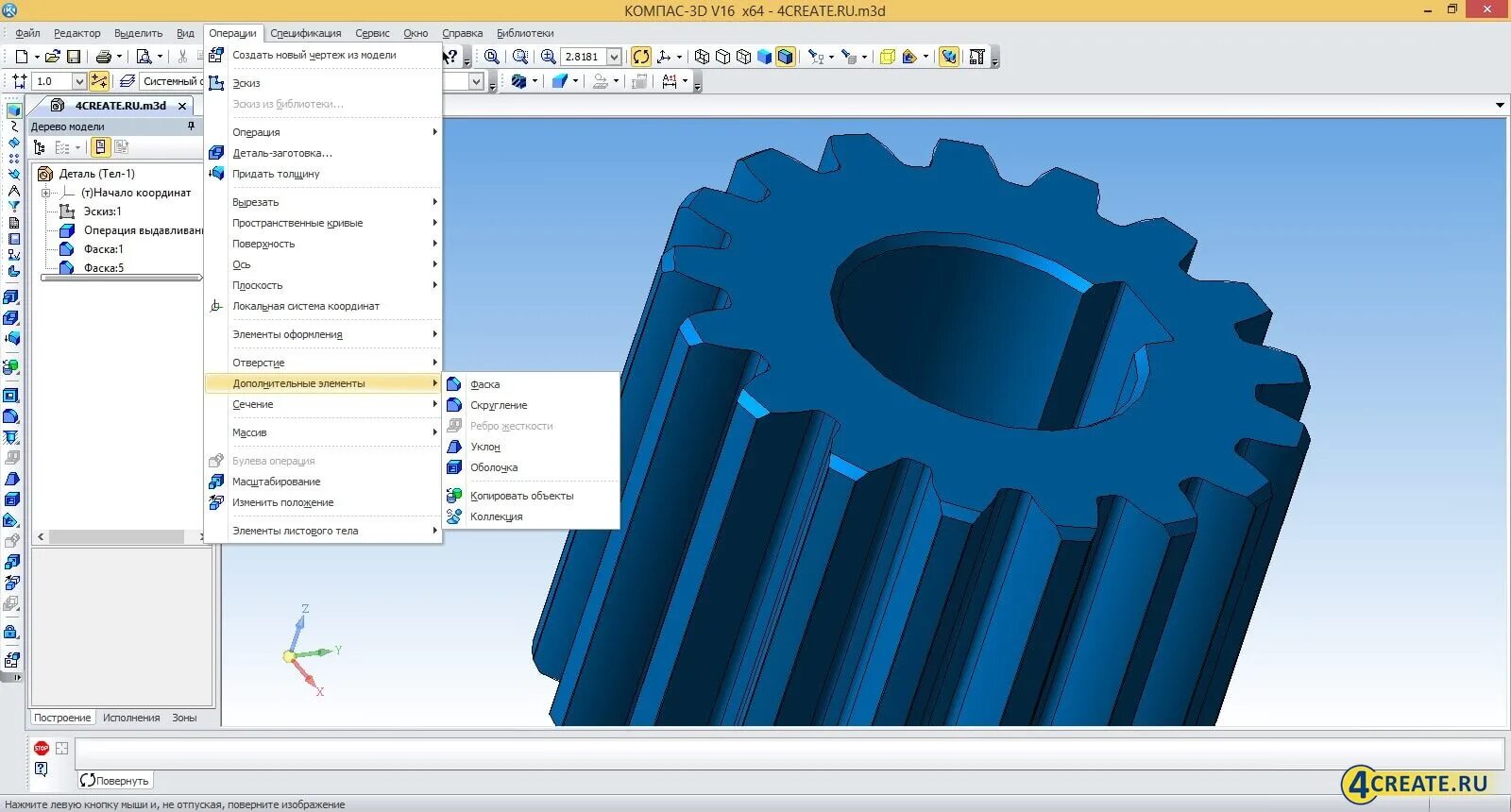The height and width of the screenshot is (812, 1511).
Task: Switch to thin hidden lines display
Action: click(x=743, y=57)
